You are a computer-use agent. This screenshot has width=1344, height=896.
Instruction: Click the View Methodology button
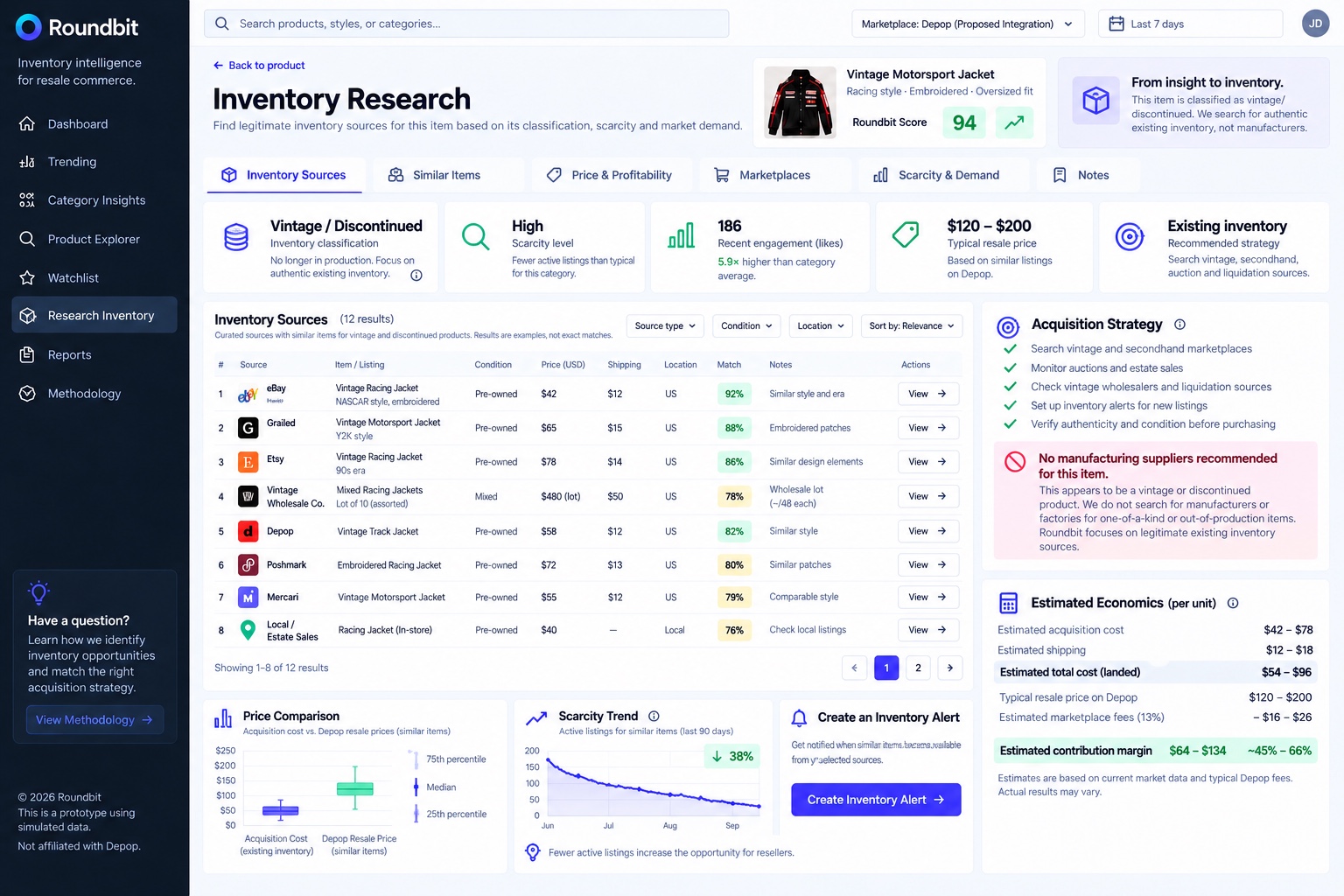tap(94, 720)
